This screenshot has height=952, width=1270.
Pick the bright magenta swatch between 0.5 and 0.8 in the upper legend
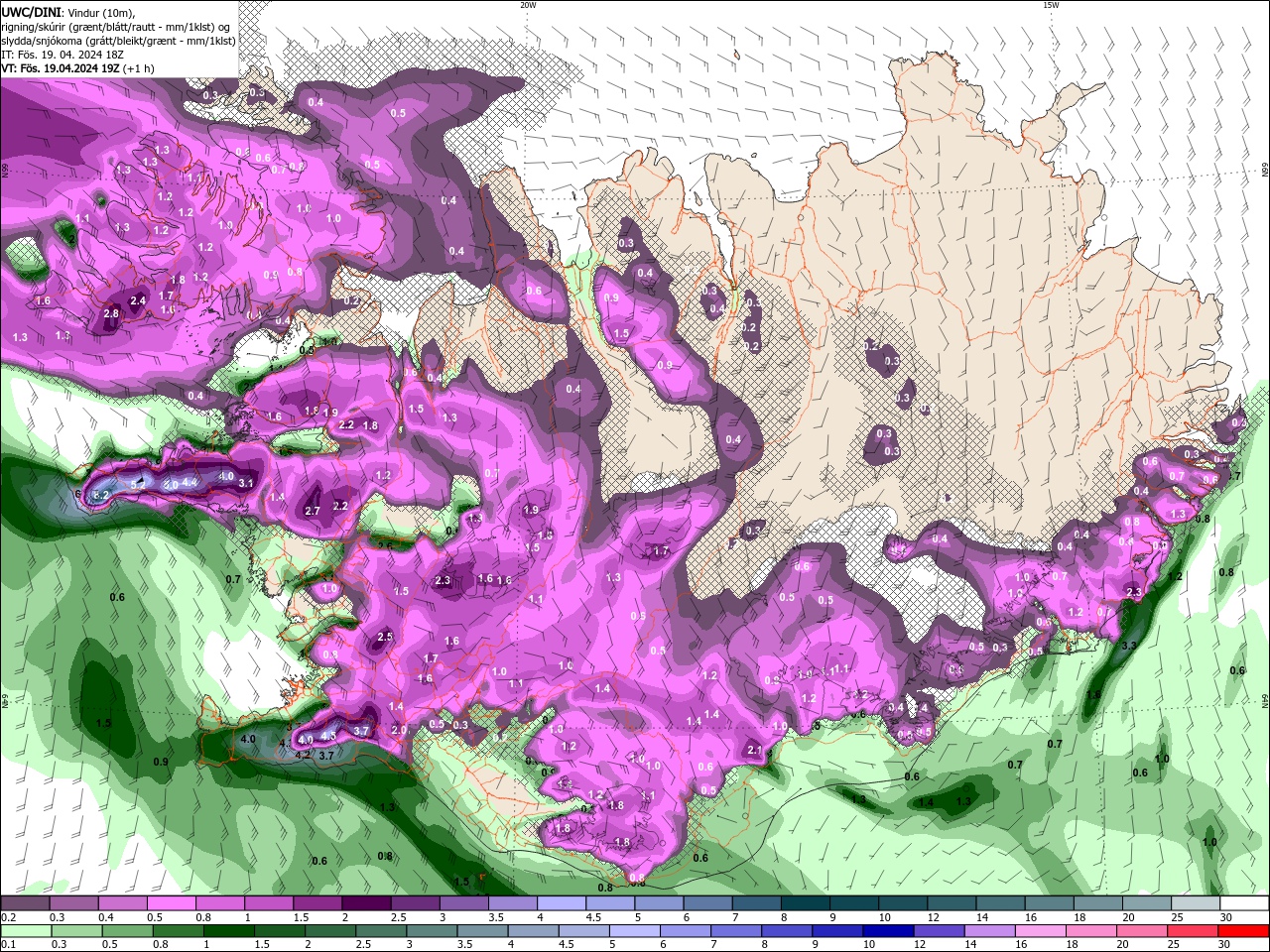click(171, 903)
